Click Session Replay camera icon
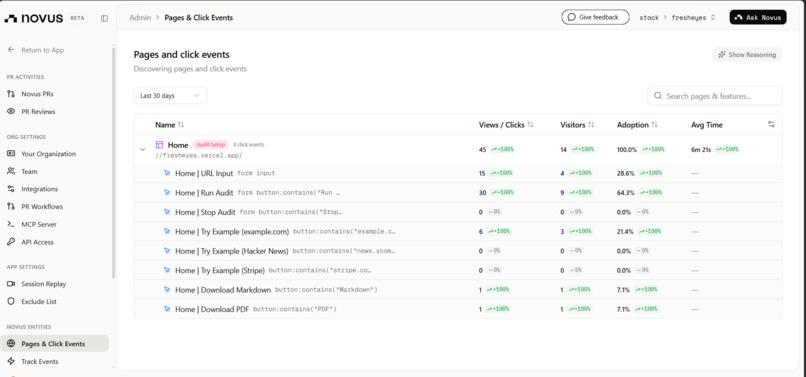The height and width of the screenshot is (377, 806). (11, 284)
